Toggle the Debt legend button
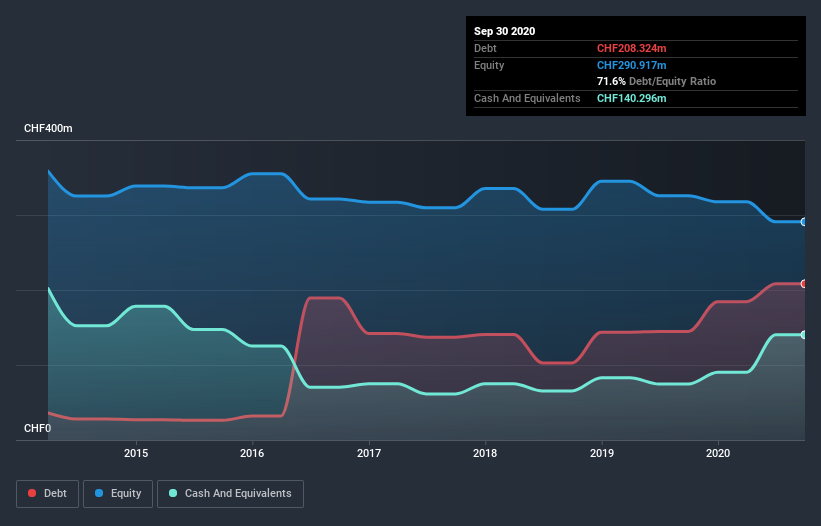This screenshot has width=821, height=526. coord(47,494)
